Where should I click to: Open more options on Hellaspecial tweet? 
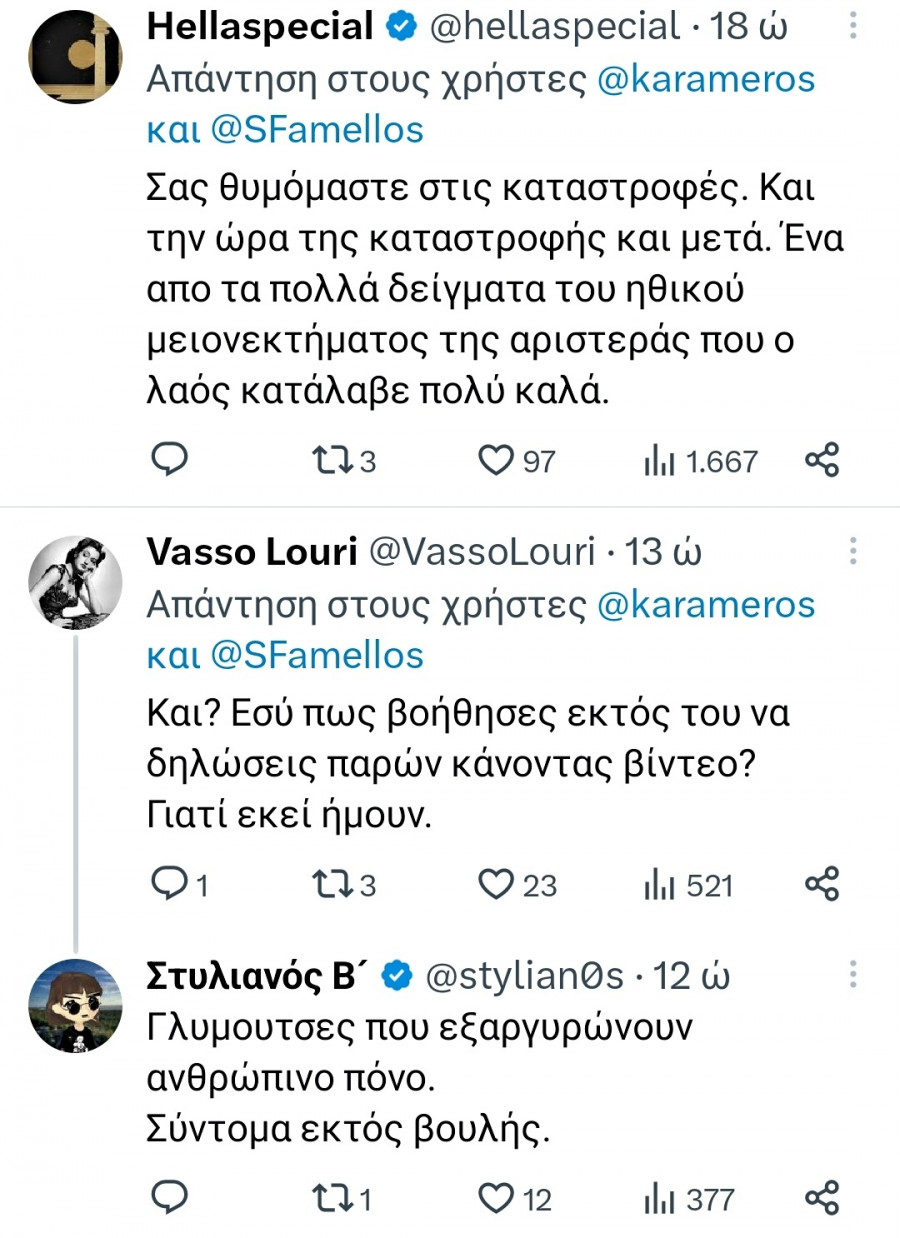click(853, 26)
